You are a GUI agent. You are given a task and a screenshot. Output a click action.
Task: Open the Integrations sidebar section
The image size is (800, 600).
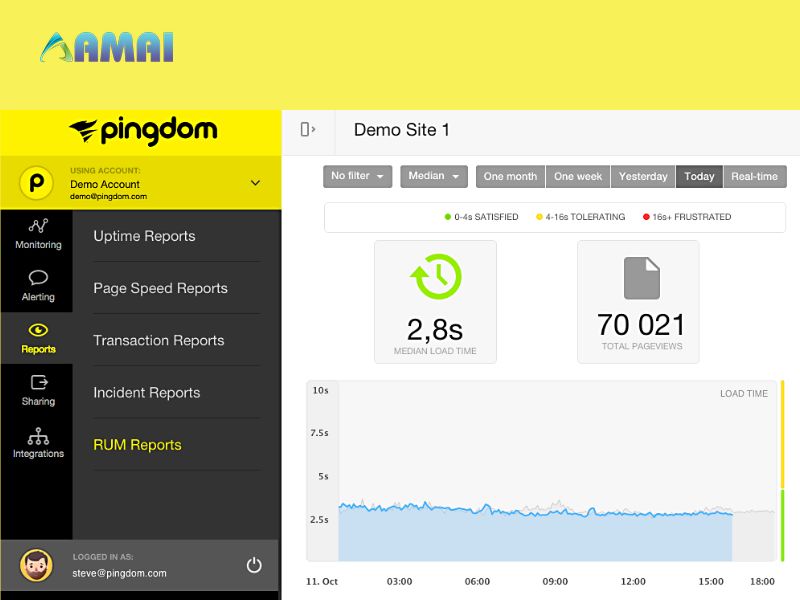(38, 443)
